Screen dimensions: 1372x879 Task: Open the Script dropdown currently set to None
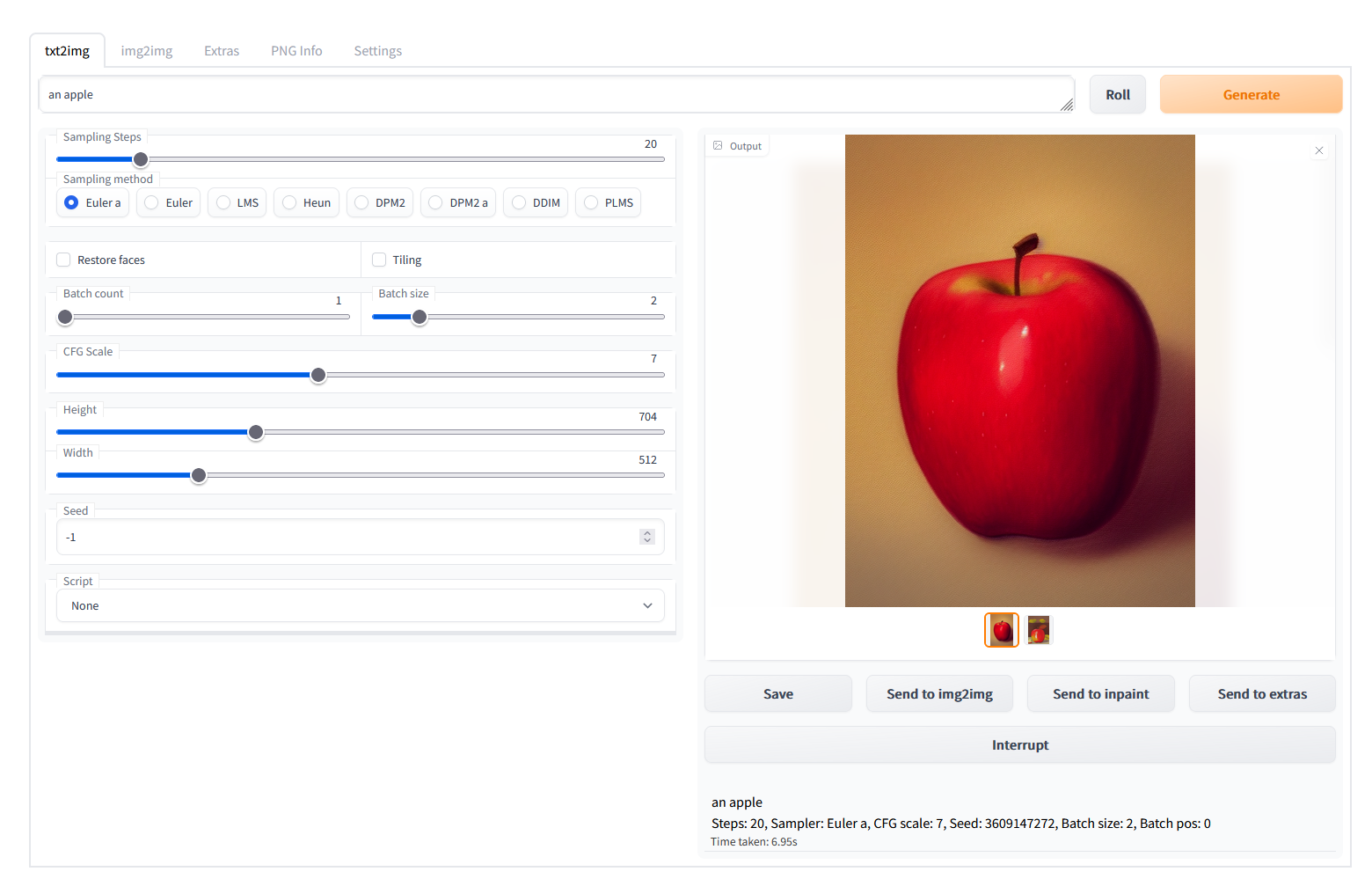click(x=360, y=605)
